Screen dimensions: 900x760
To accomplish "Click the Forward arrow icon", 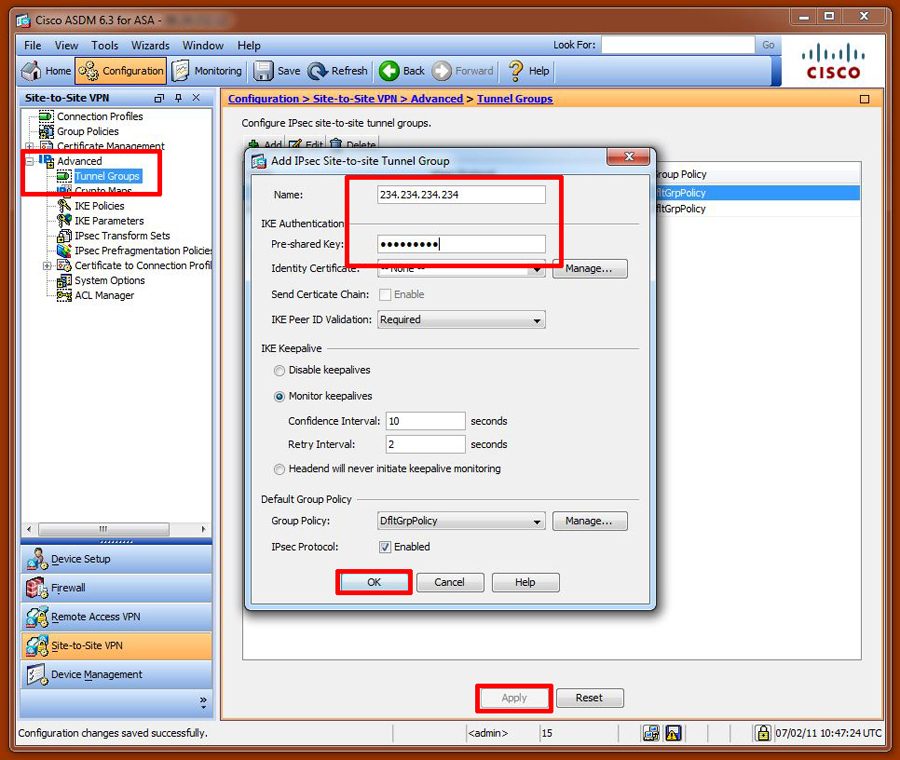I will [441, 71].
